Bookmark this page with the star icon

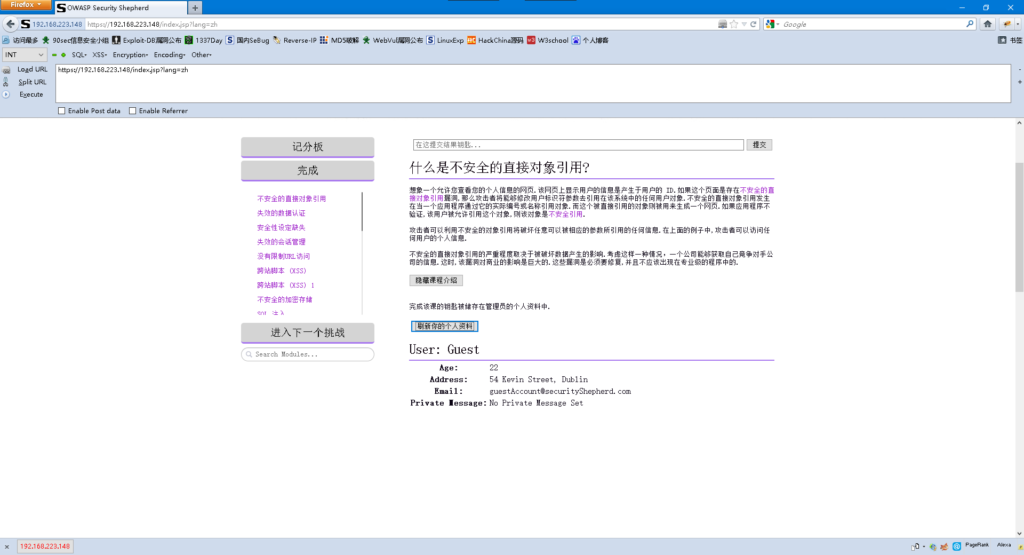click(734, 24)
